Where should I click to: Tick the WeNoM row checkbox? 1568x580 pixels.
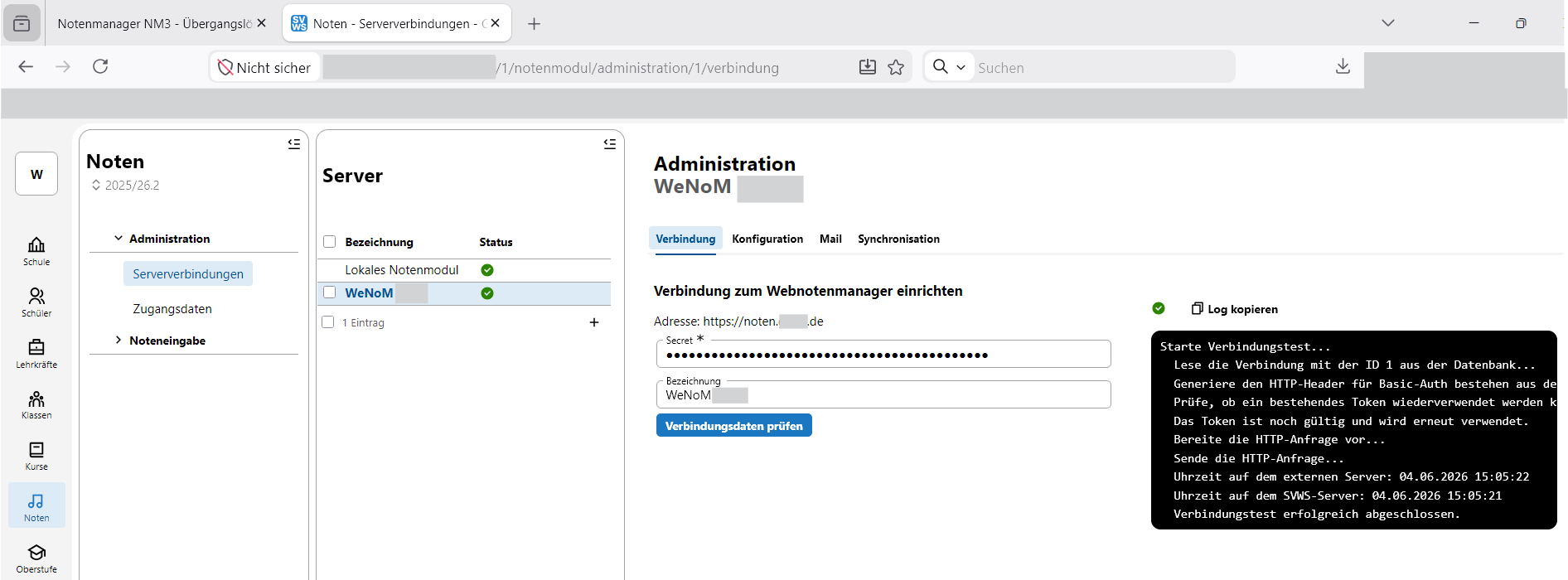[x=330, y=292]
